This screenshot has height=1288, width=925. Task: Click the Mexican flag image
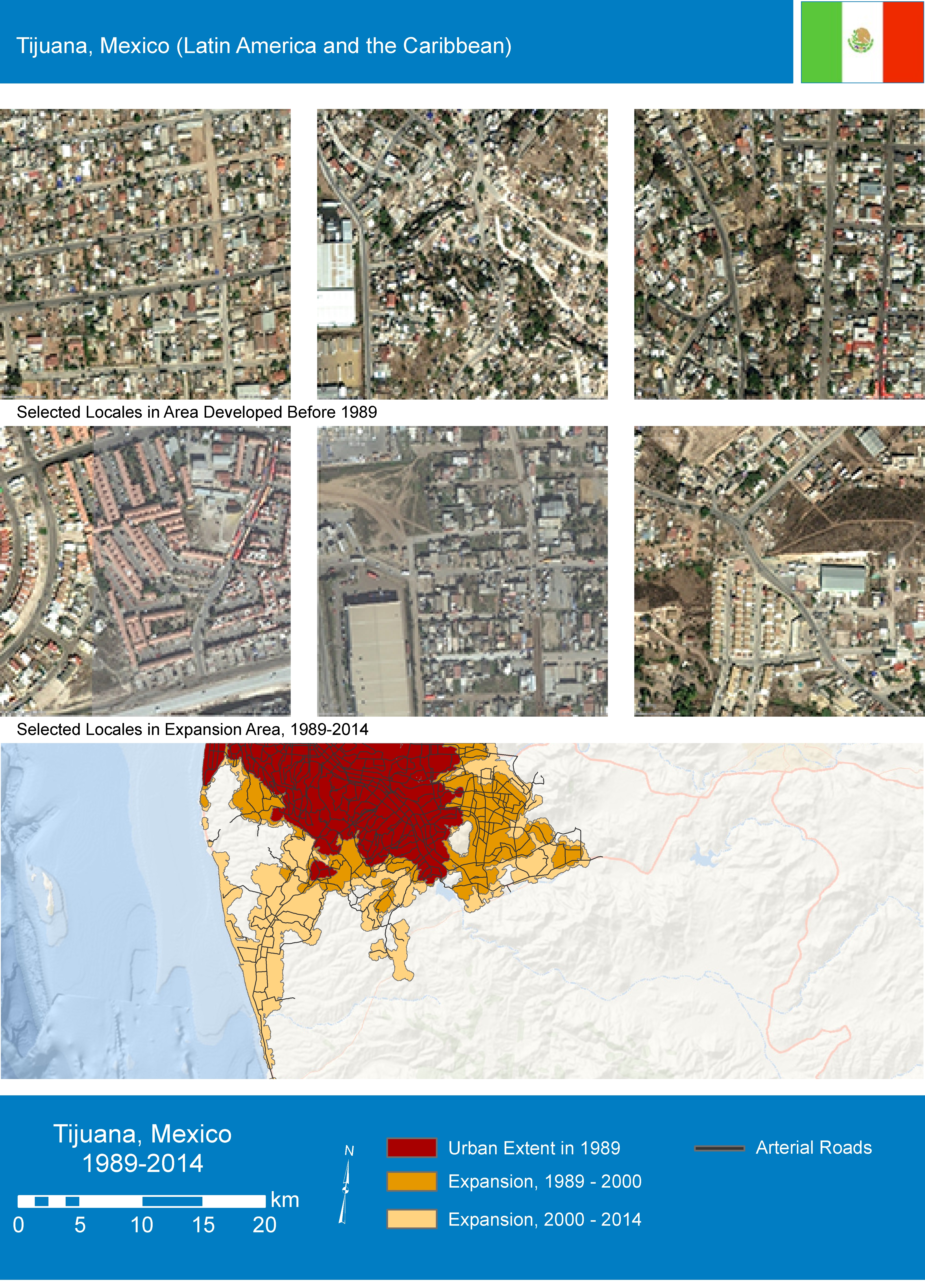coord(862,42)
